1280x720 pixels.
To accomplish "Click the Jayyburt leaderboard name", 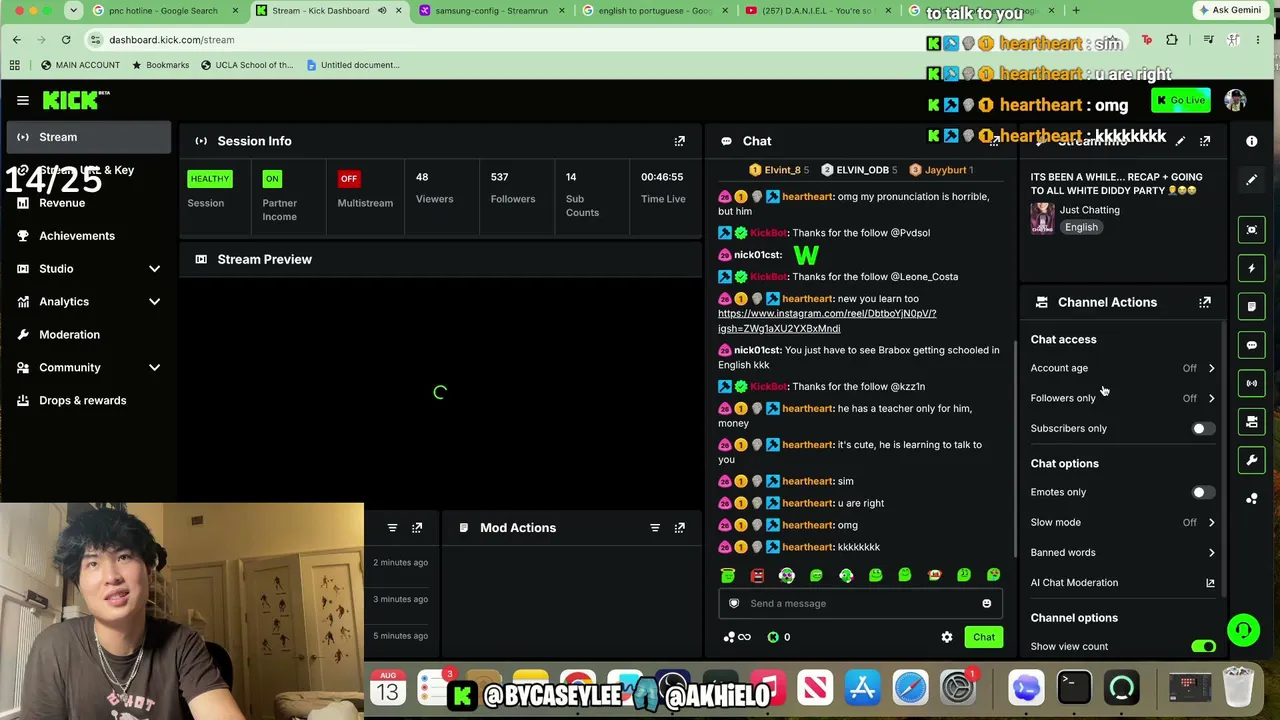I will pyautogui.click(x=945, y=170).
